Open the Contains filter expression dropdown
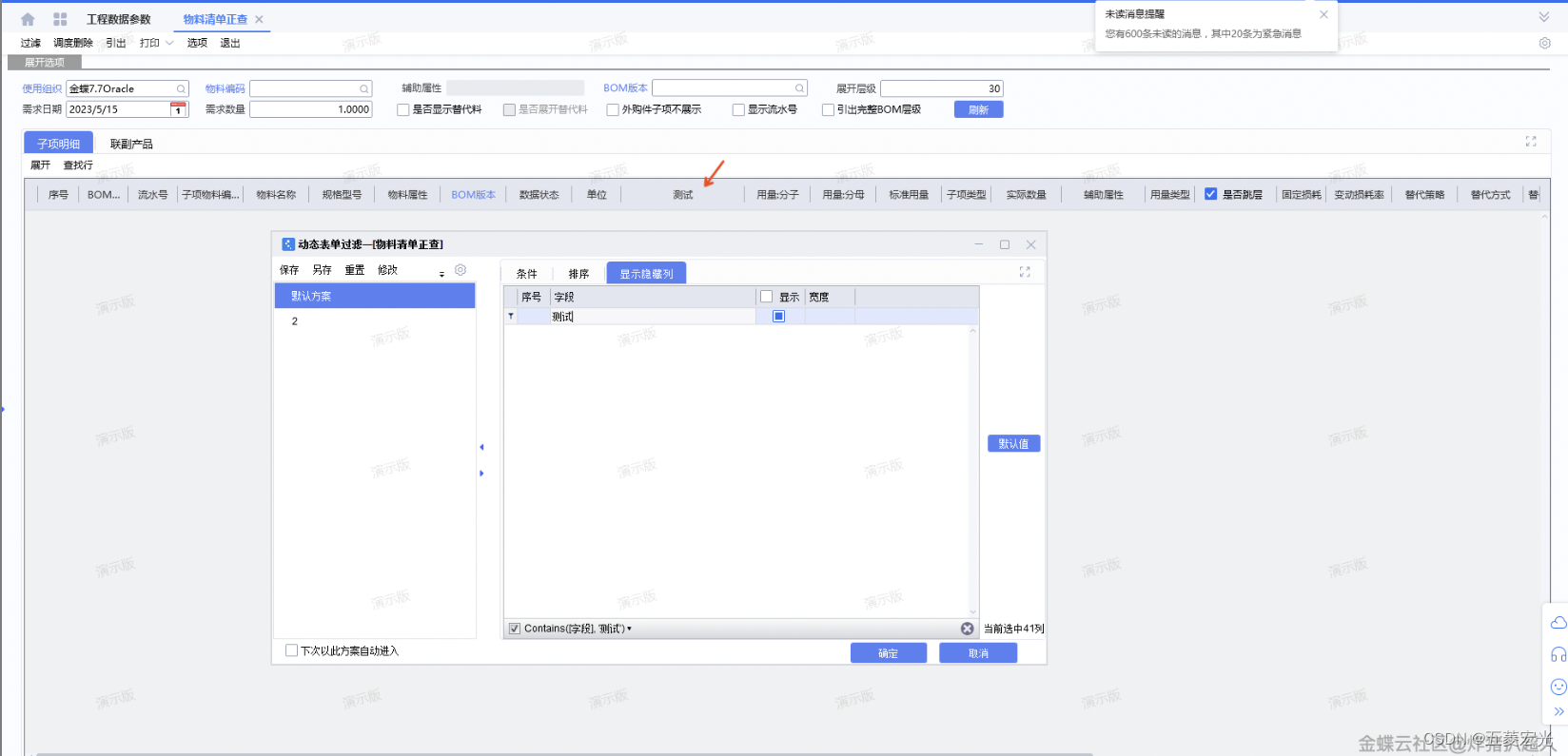Screen dimensions: 1568x756 click(x=629, y=629)
